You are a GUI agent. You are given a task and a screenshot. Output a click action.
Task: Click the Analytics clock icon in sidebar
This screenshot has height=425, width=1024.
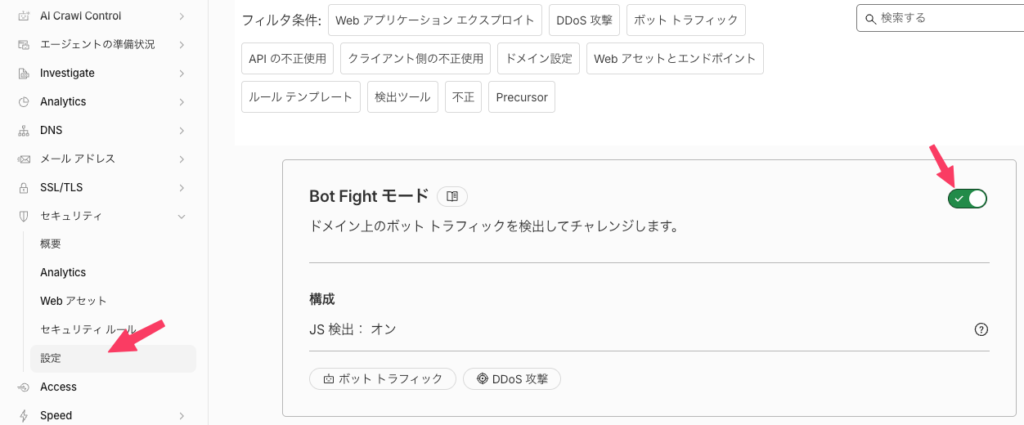tap(24, 102)
